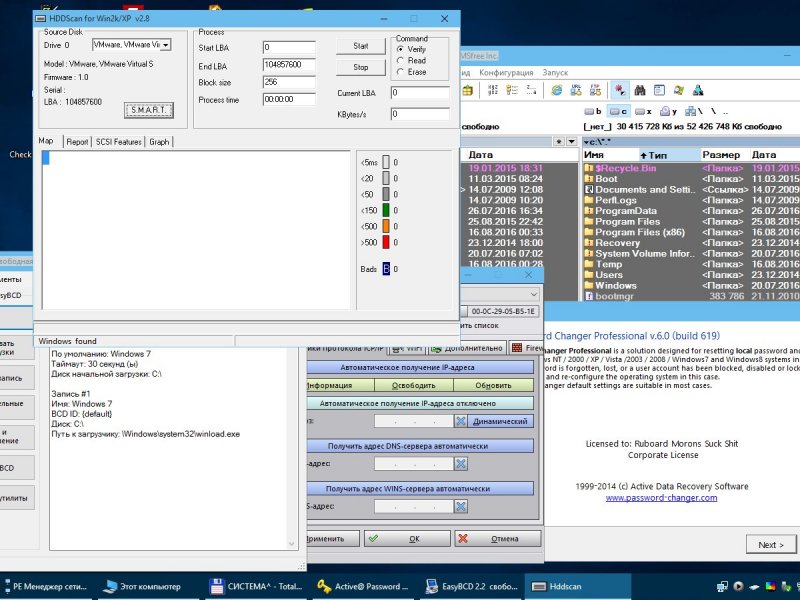The height and width of the screenshot is (600, 800).
Task: Click the Обновить button
Action: (x=493, y=385)
